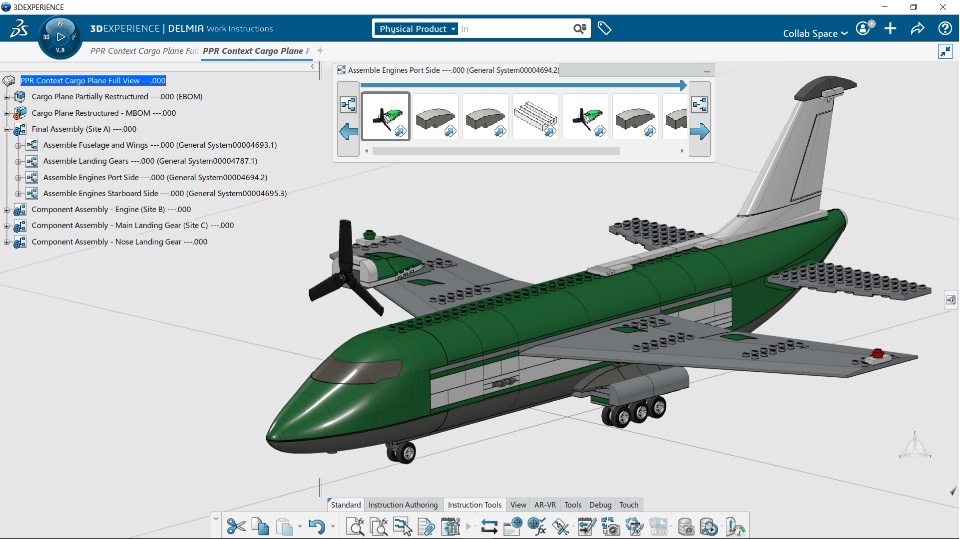Click the search magnifier icon in header

579,29
